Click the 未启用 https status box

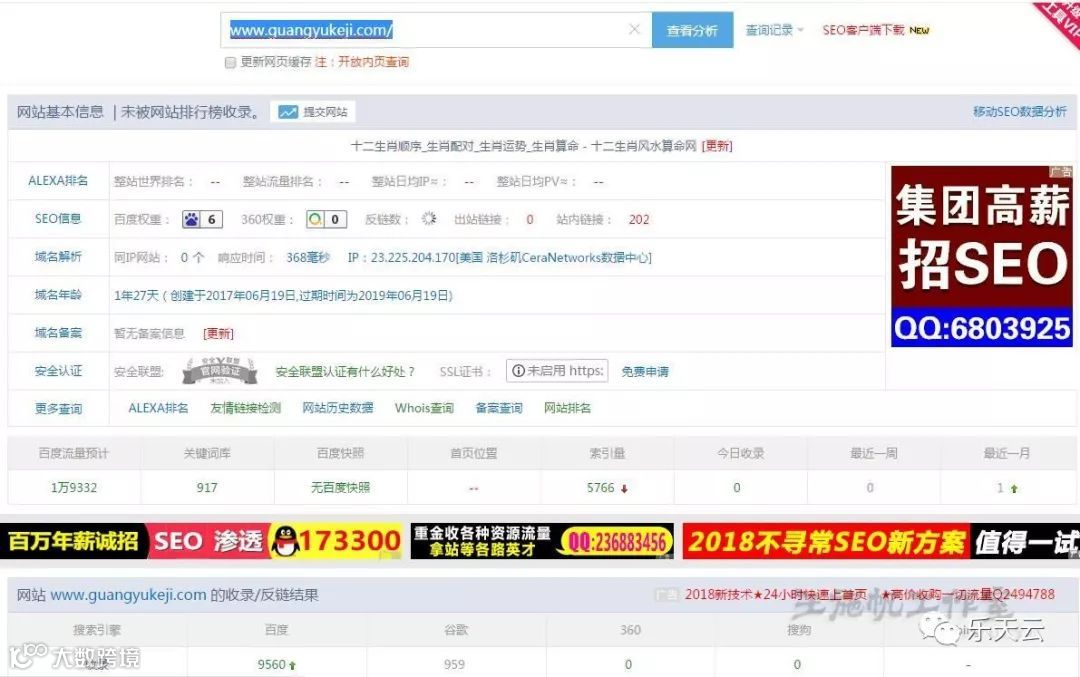[x=557, y=371]
